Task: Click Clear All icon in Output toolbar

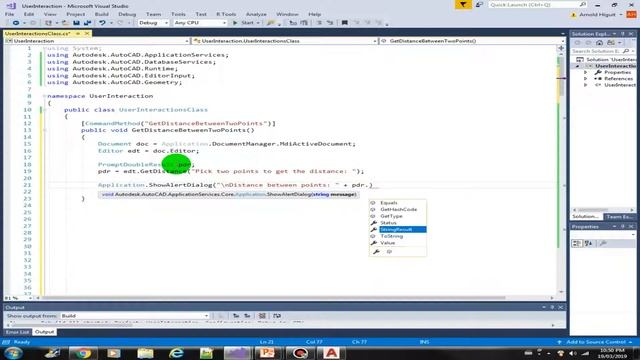Action: (262, 316)
